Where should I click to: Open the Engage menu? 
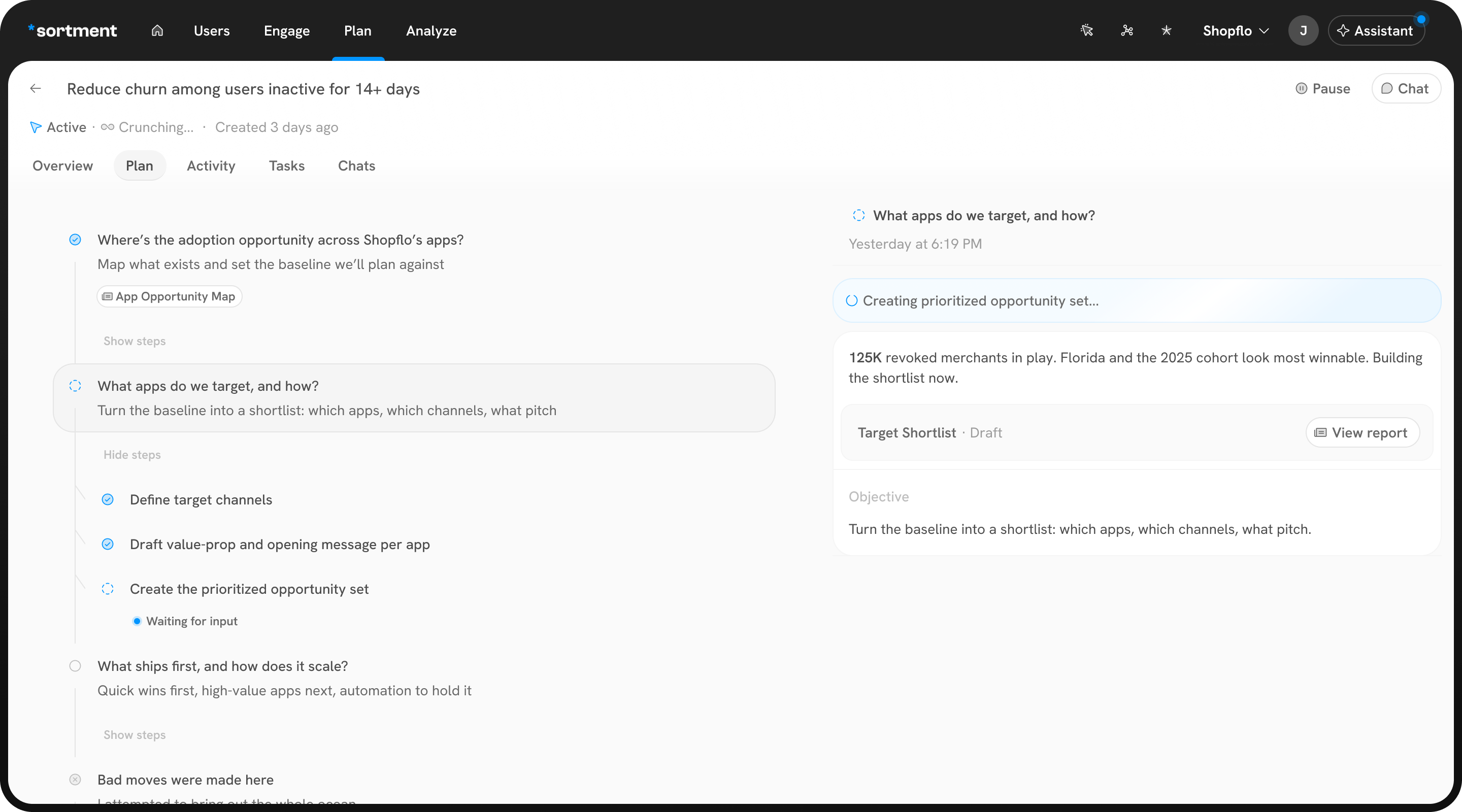(x=287, y=30)
